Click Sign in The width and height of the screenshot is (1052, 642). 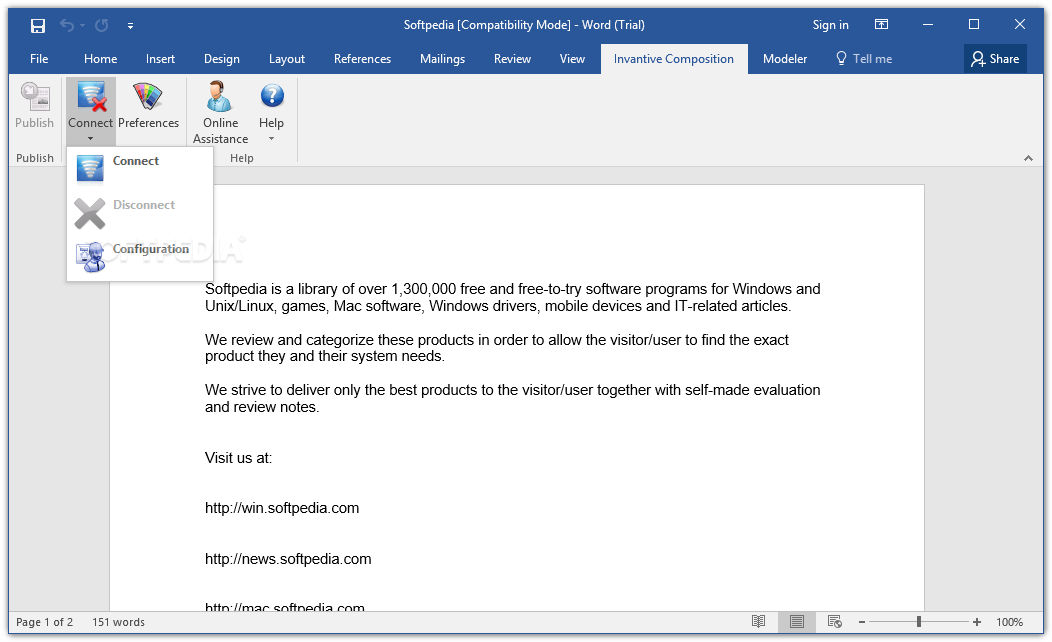tap(831, 25)
